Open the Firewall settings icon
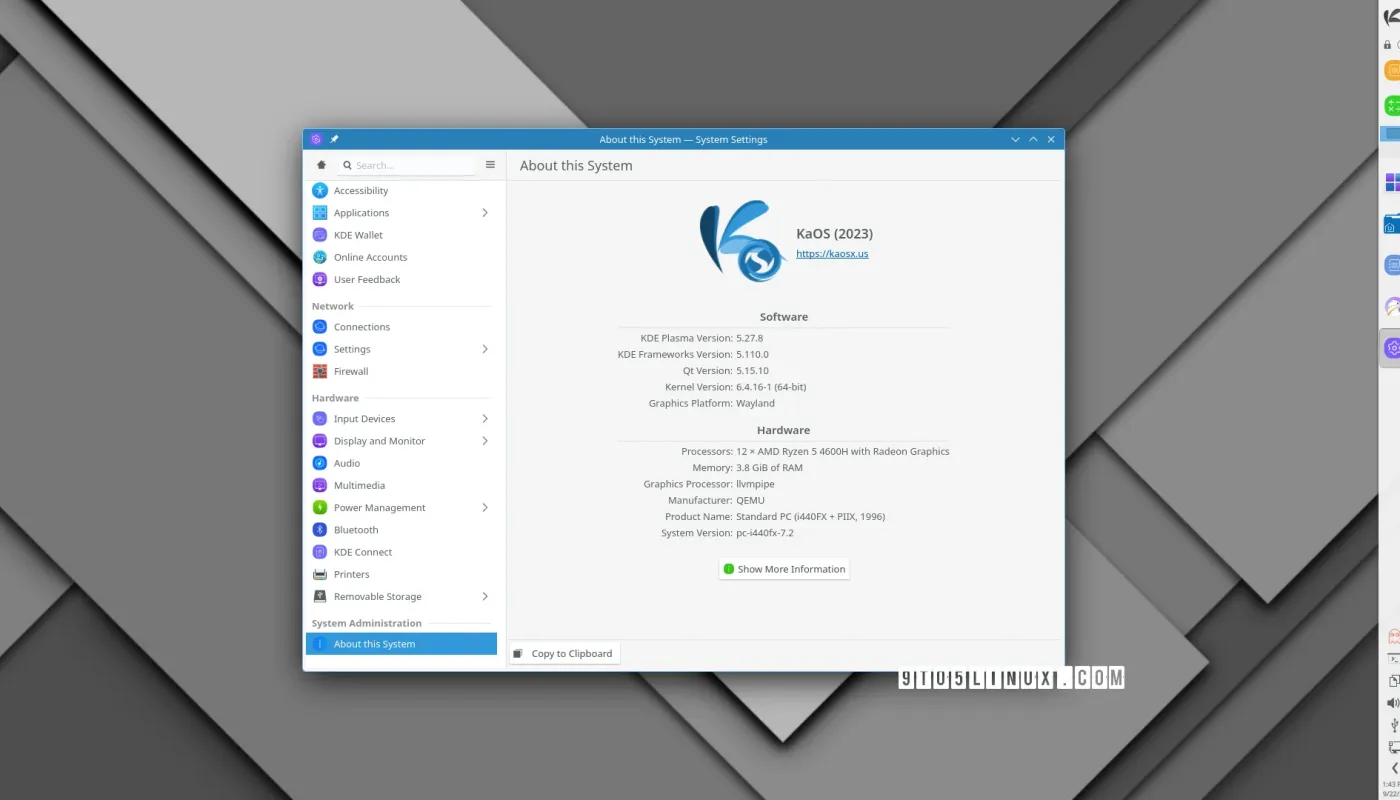This screenshot has height=800, width=1400. click(x=321, y=371)
